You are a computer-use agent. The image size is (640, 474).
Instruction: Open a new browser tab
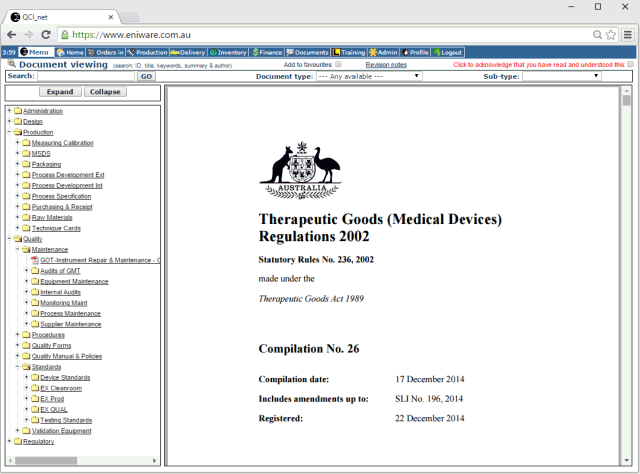click(130, 17)
